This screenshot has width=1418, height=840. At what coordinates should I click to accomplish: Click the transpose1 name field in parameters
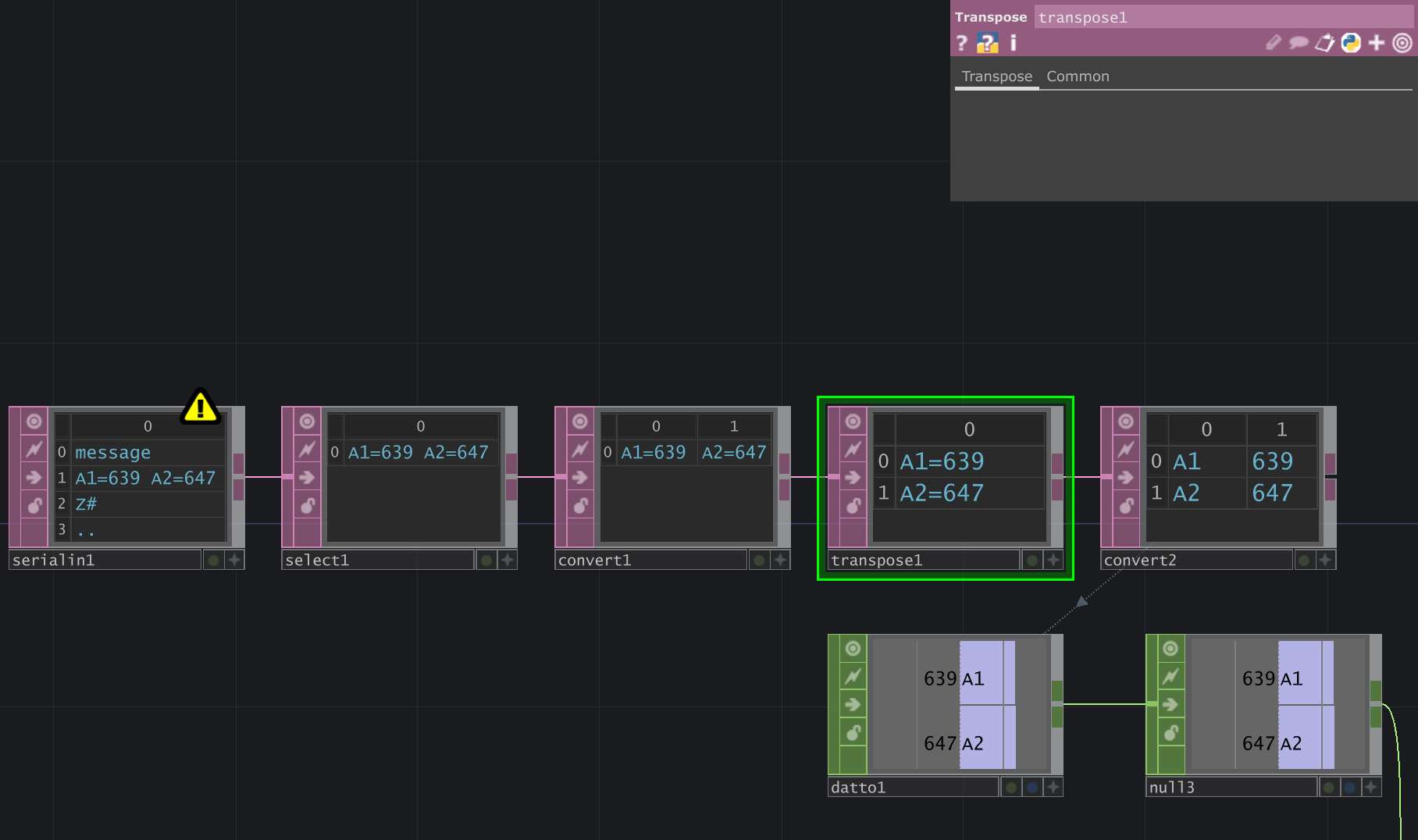click(x=1223, y=17)
